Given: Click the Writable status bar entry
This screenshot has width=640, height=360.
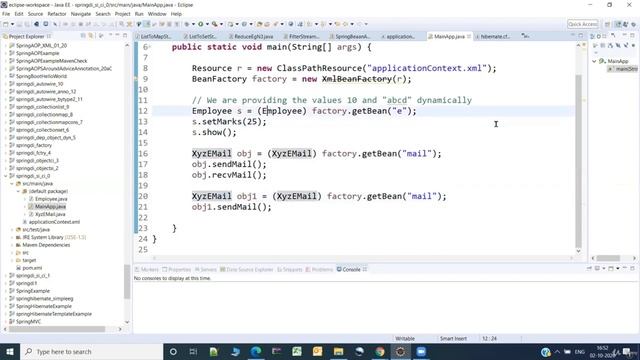Looking at the screenshot, I should point(405,338).
